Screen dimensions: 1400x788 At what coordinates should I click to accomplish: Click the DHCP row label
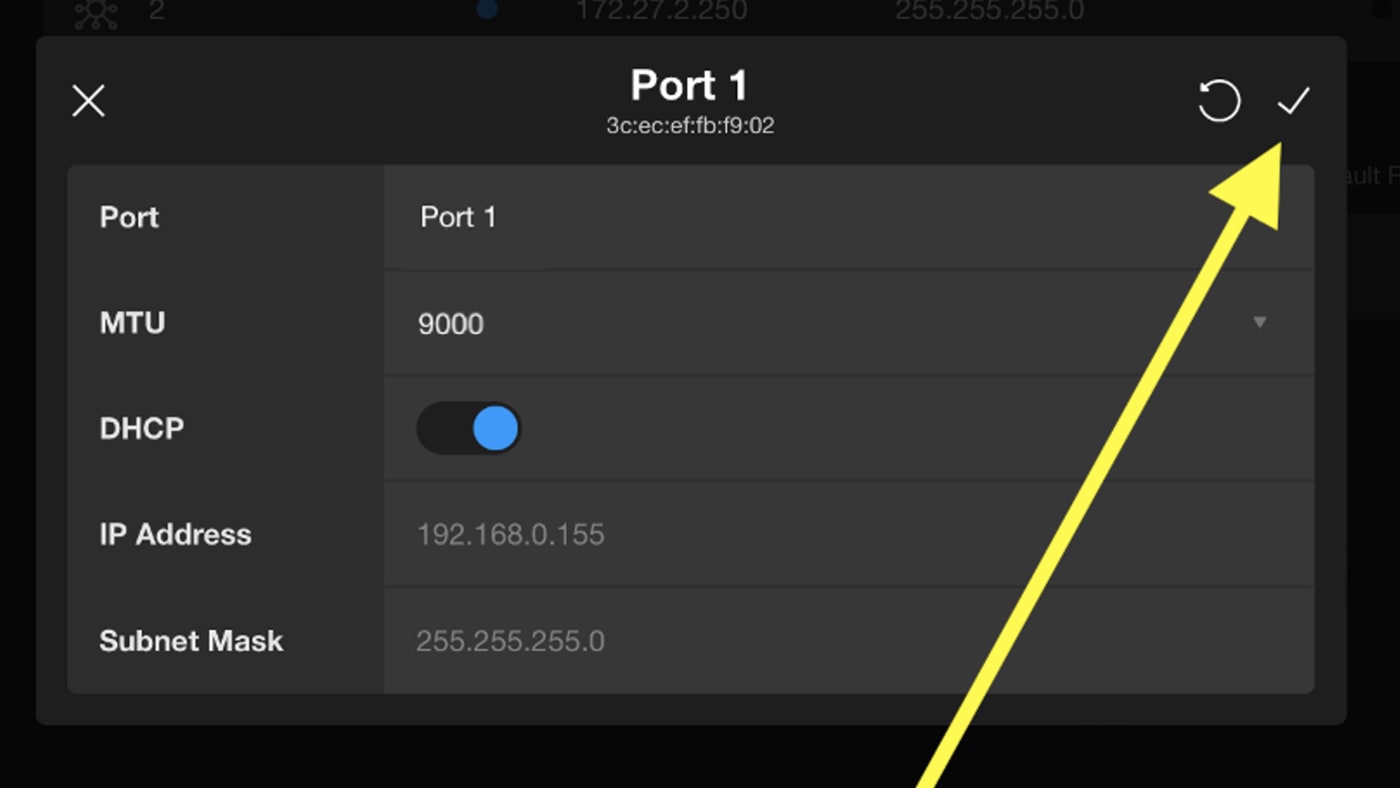click(142, 429)
